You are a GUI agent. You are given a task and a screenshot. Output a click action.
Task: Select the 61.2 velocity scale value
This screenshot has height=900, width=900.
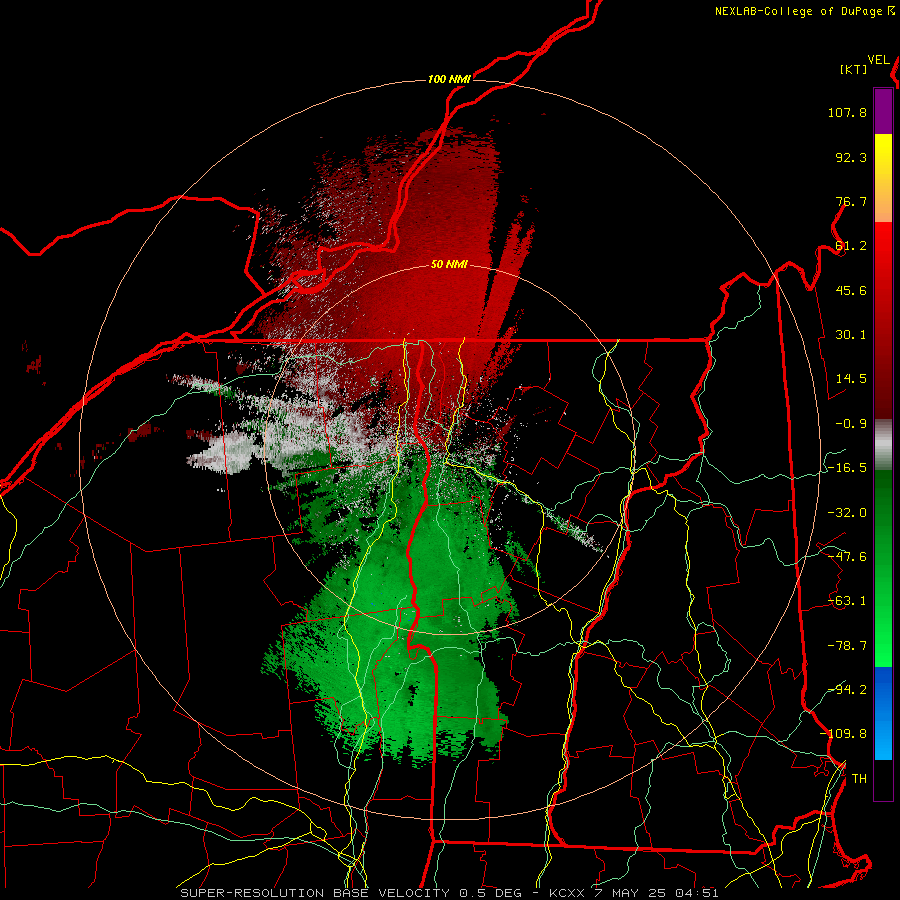click(x=851, y=246)
